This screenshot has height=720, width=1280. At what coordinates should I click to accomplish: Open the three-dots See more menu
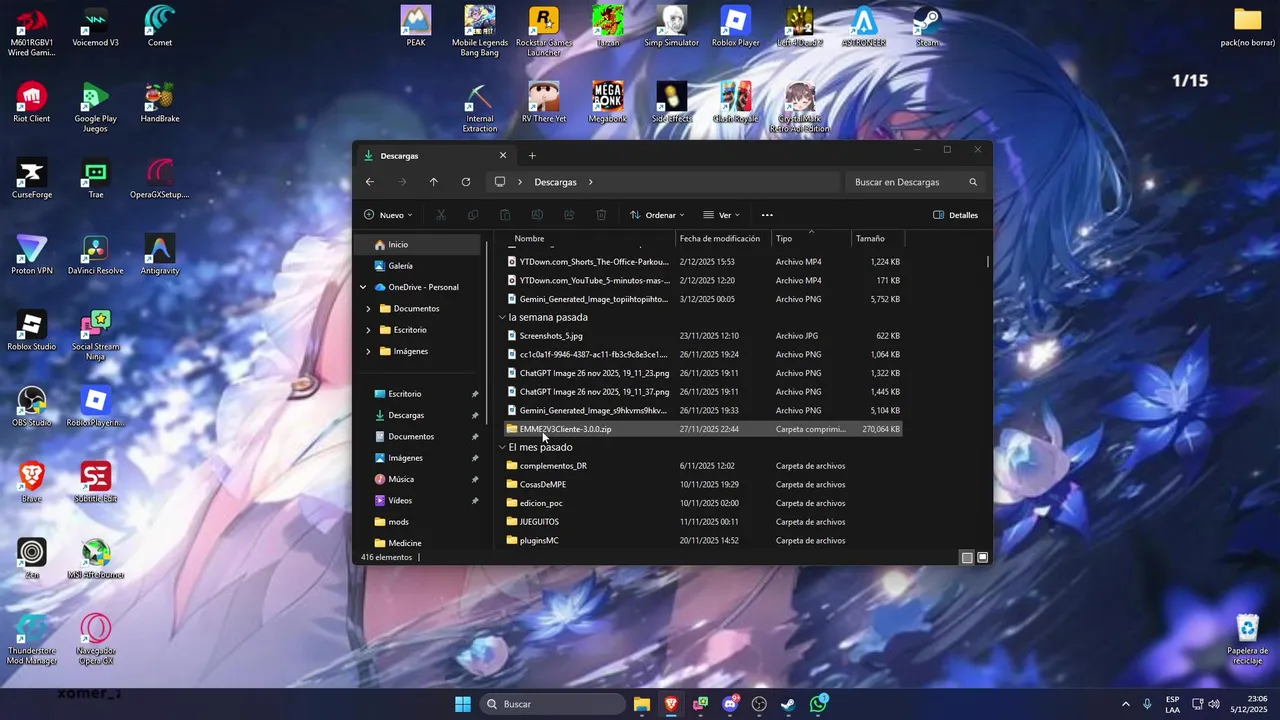(767, 215)
